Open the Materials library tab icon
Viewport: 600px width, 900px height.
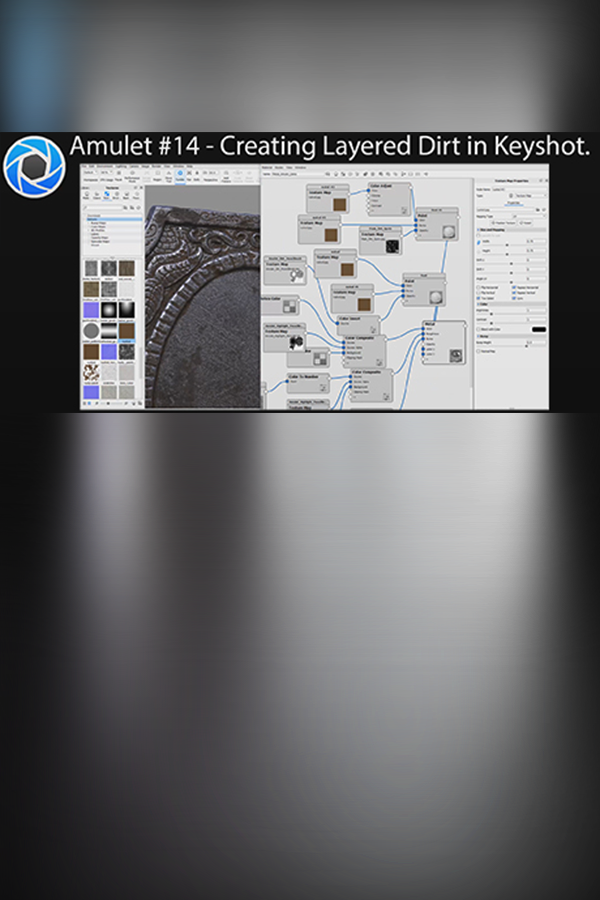click(86, 195)
